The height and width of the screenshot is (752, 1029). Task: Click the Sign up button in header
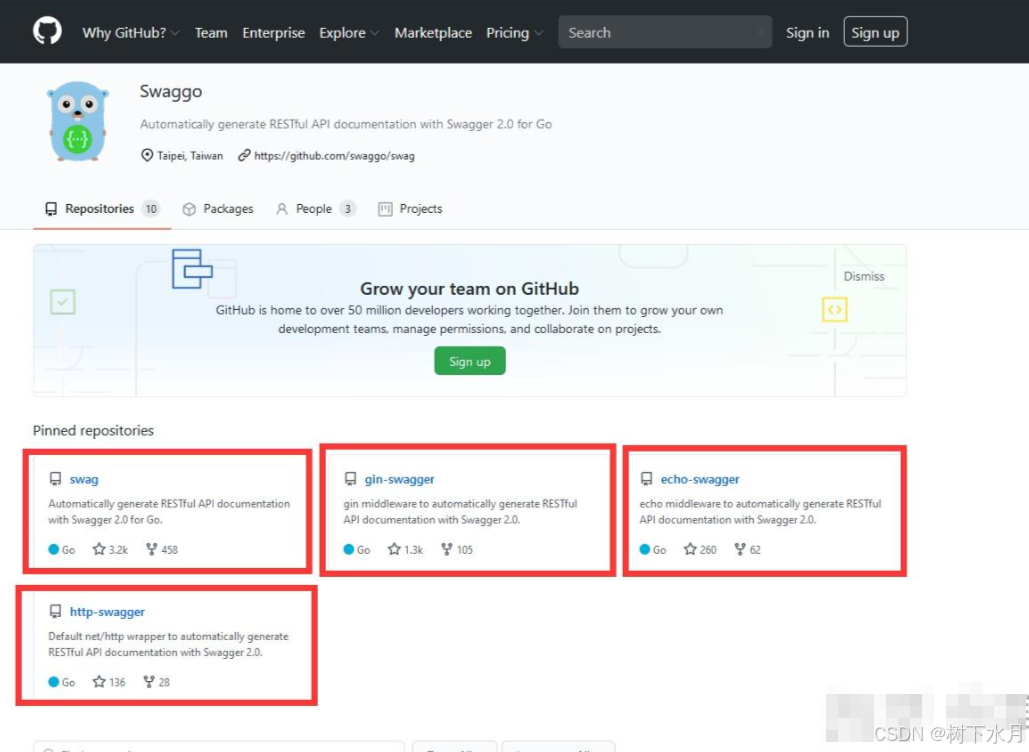coord(875,31)
